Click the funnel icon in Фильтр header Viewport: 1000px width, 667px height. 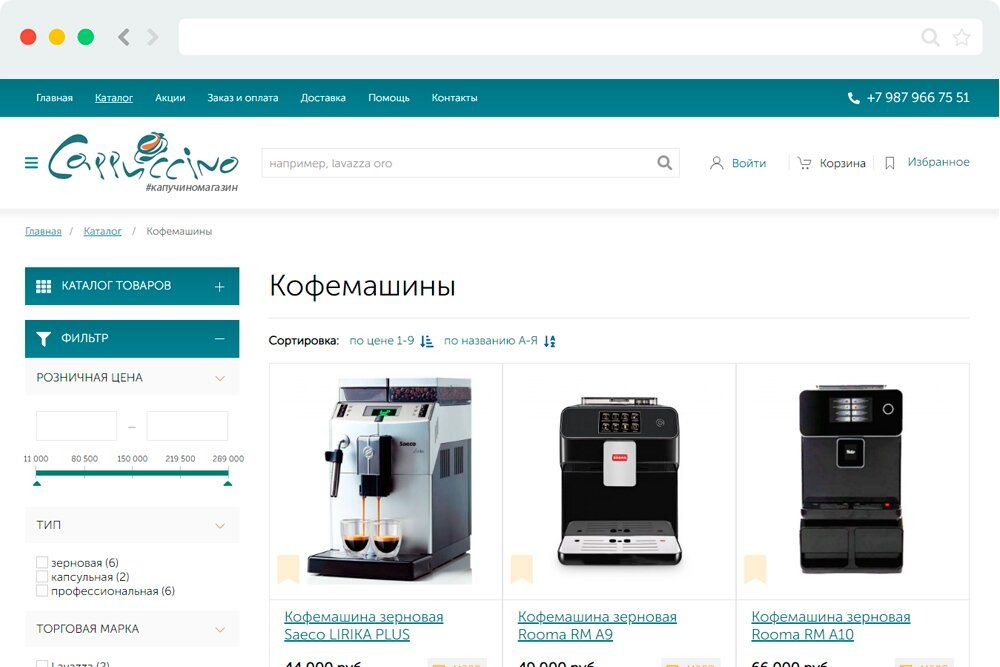[43, 339]
